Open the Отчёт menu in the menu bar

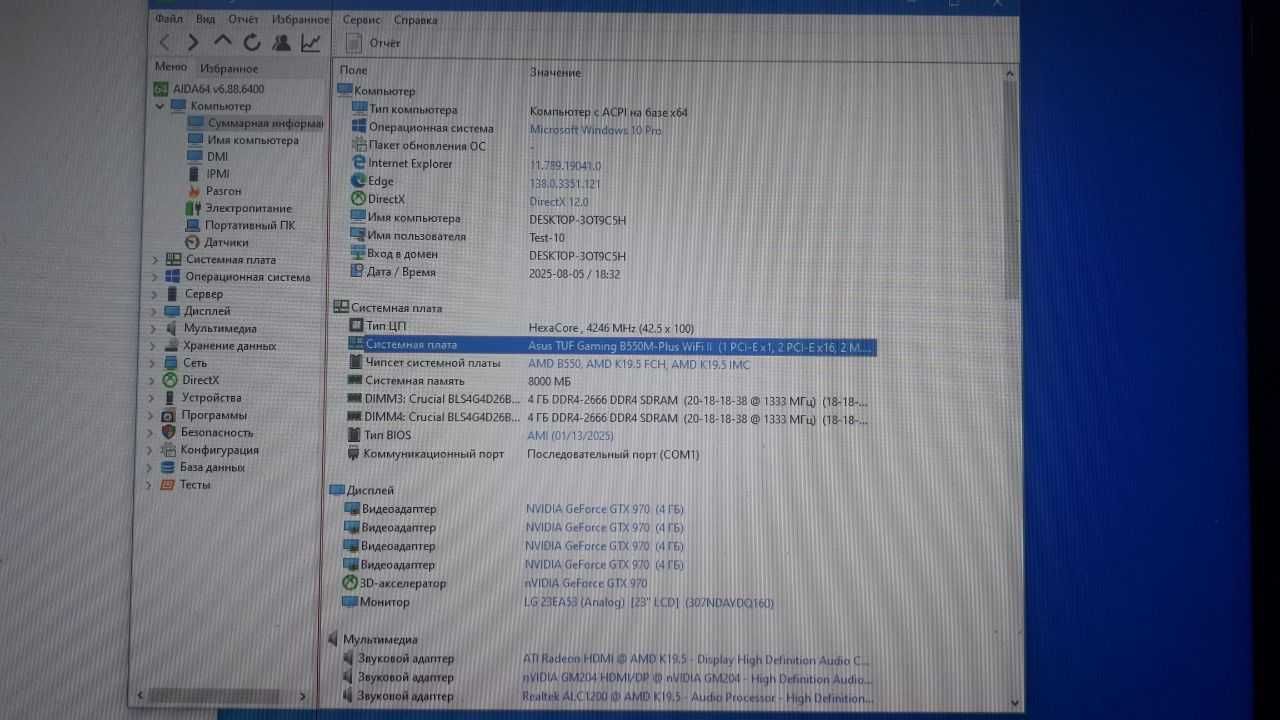(x=243, y=19)
